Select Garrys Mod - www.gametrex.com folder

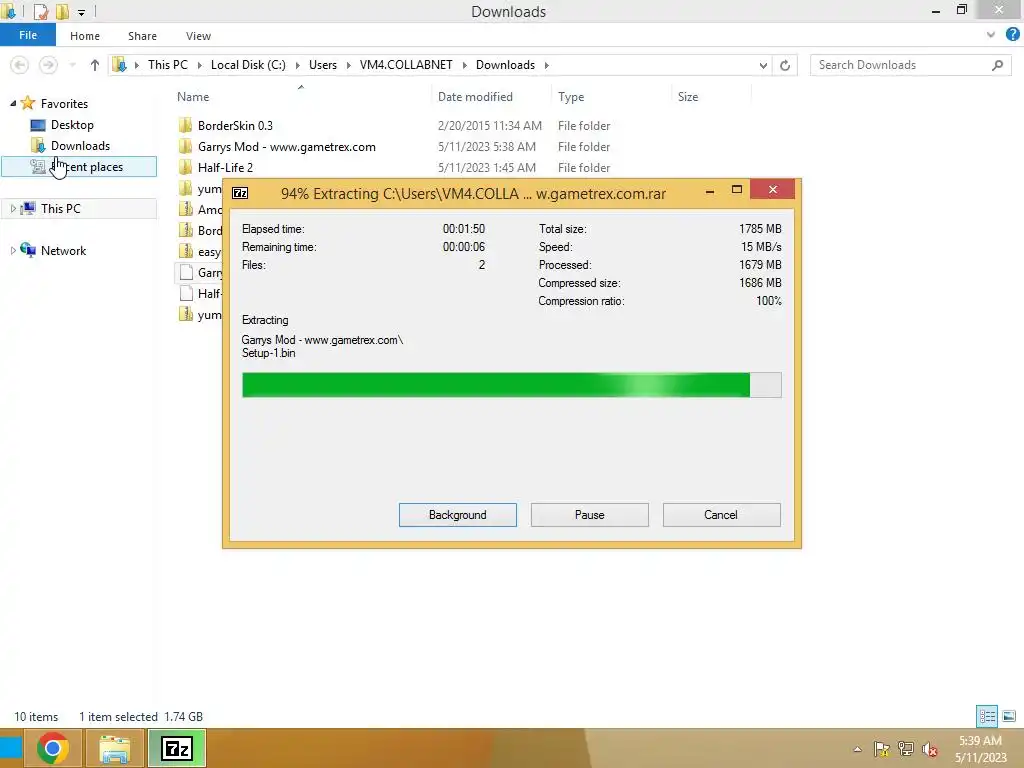coord(287,146)
